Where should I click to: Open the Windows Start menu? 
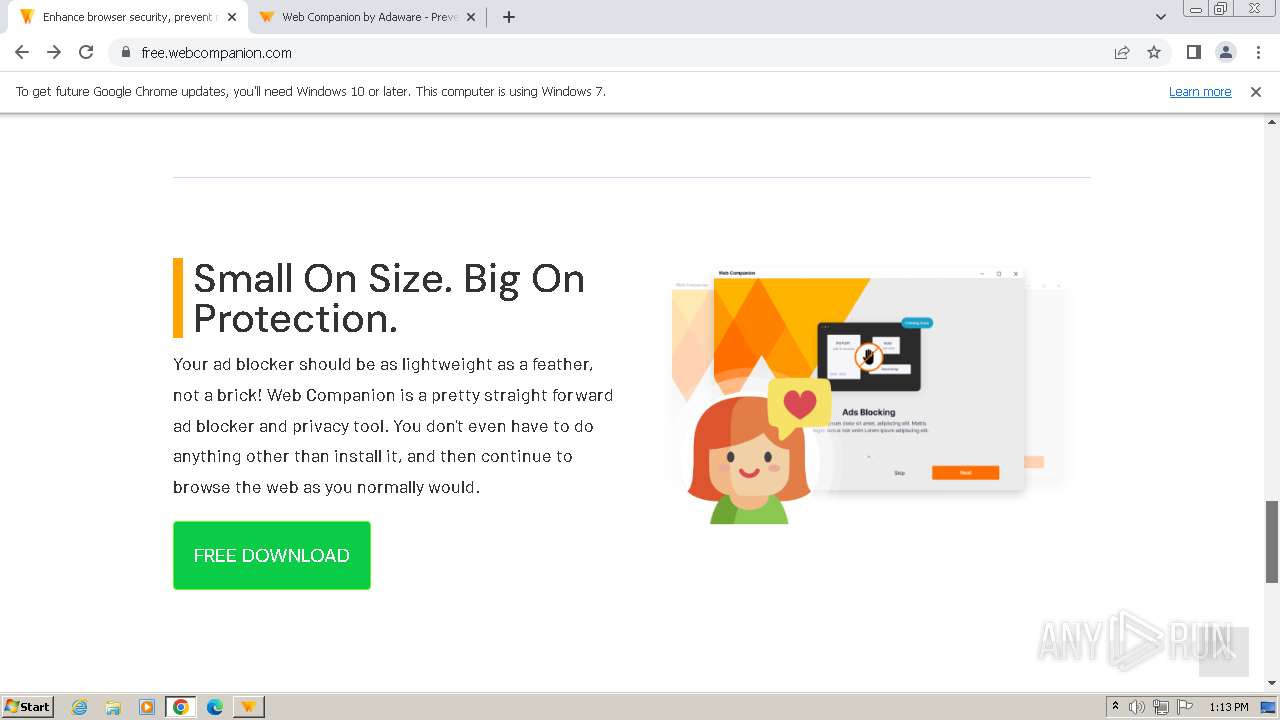click(28, 706)
